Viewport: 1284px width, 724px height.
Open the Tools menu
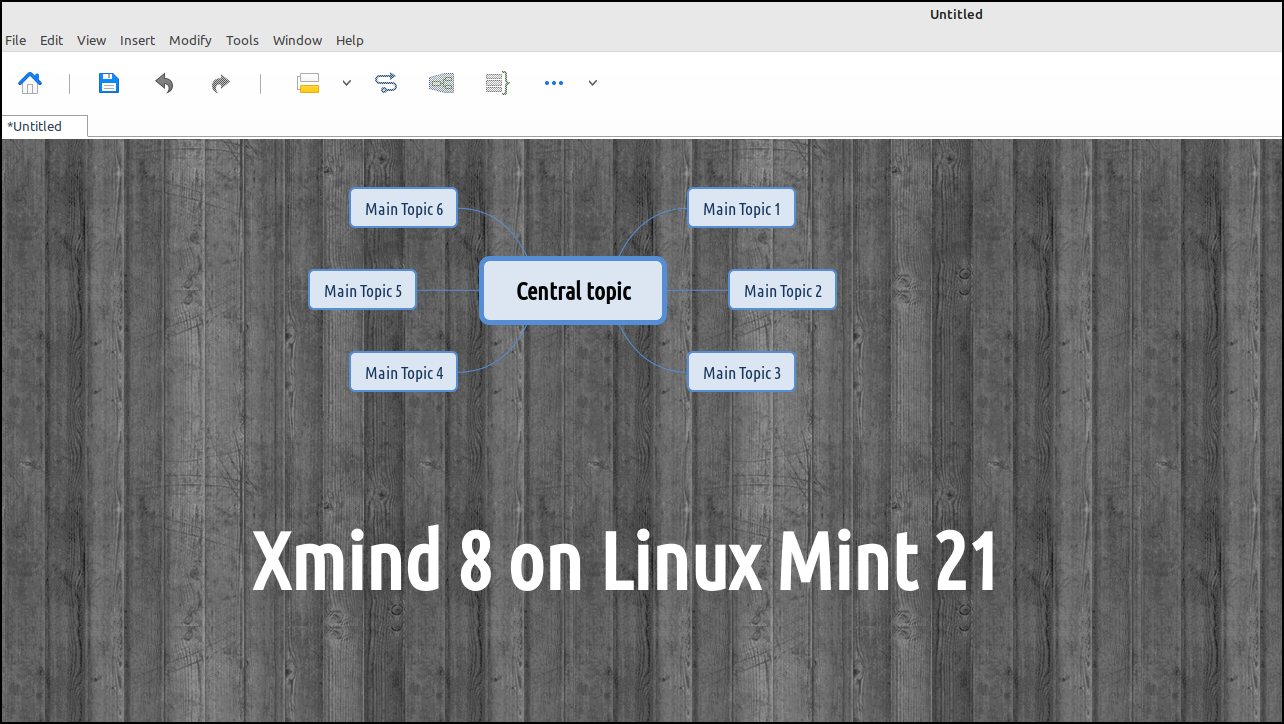point(242,40)
